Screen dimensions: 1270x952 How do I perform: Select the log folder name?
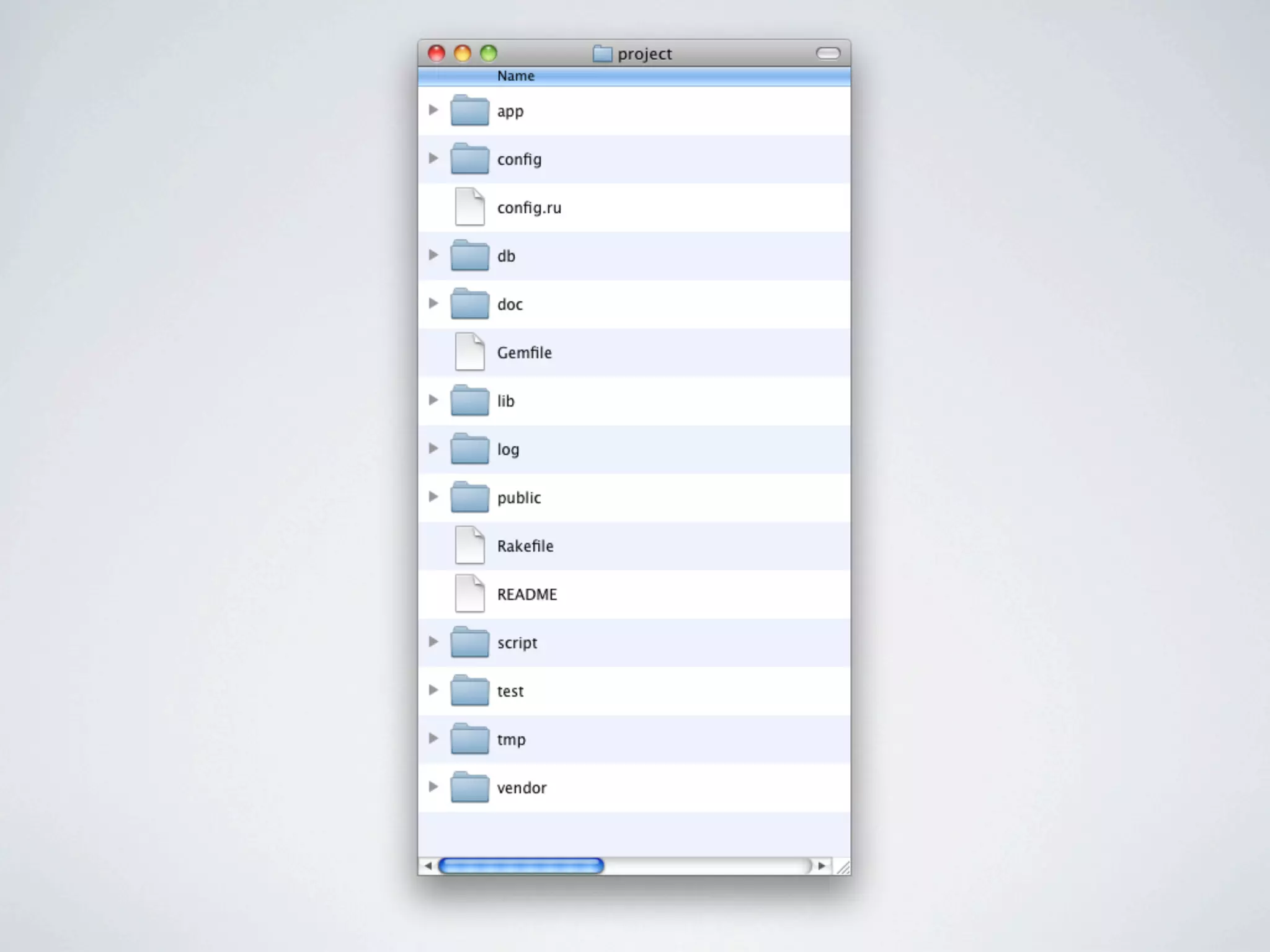508,449
